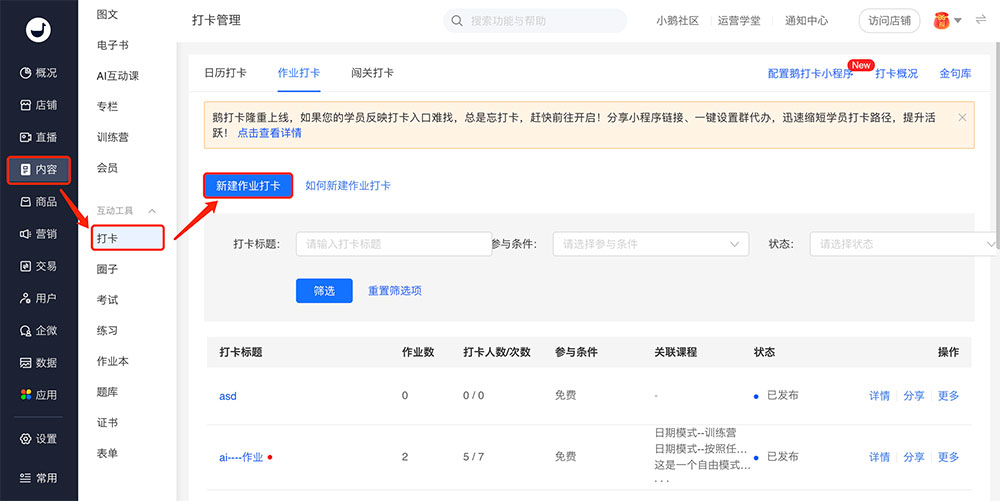Viewport: 1000px width, 501px height.
Task: Select 打卡 in the 互动工具 menu
Action: 108,238
